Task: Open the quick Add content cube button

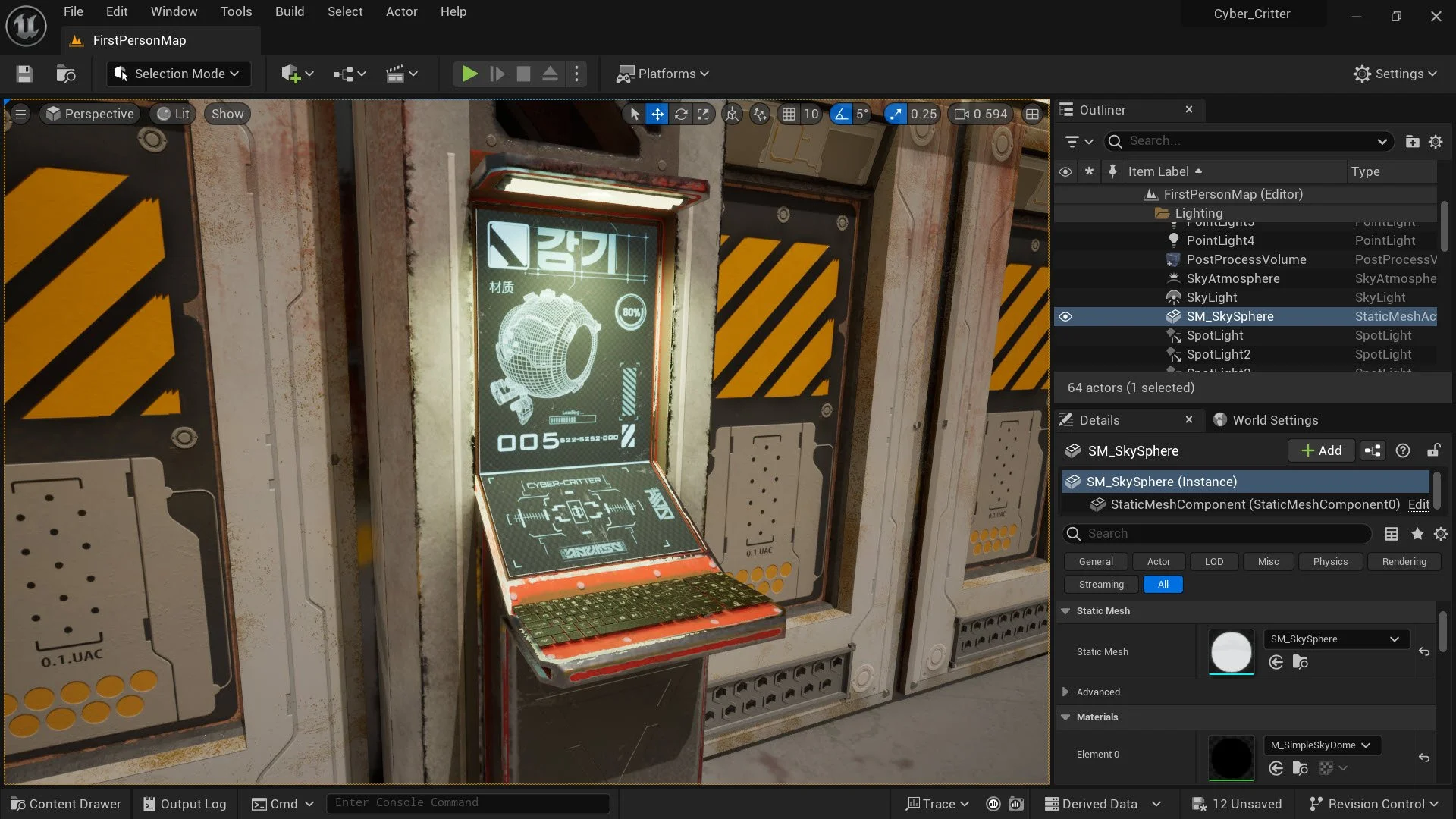Action: point(297,74)
